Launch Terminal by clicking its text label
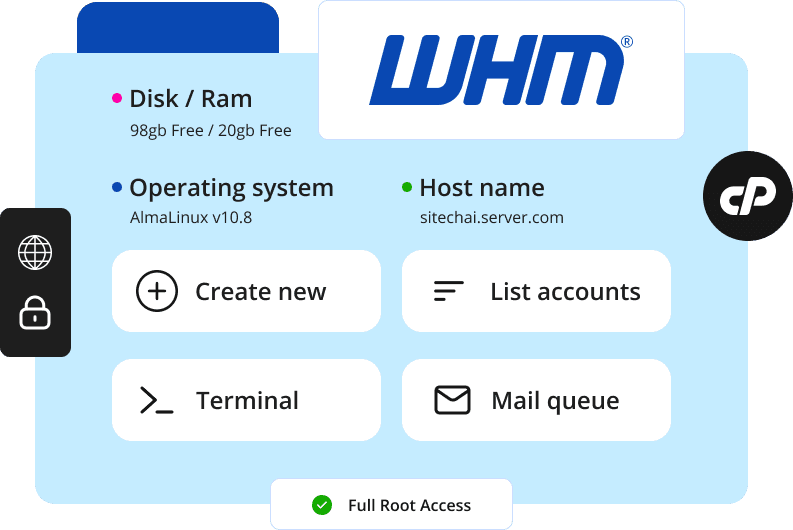This screenshot has width=793, height=530. (247, 401)
